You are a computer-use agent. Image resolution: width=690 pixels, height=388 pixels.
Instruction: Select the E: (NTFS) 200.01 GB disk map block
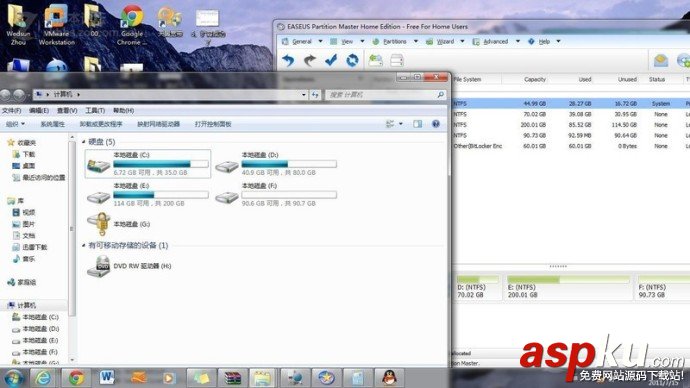pos(569,288)
